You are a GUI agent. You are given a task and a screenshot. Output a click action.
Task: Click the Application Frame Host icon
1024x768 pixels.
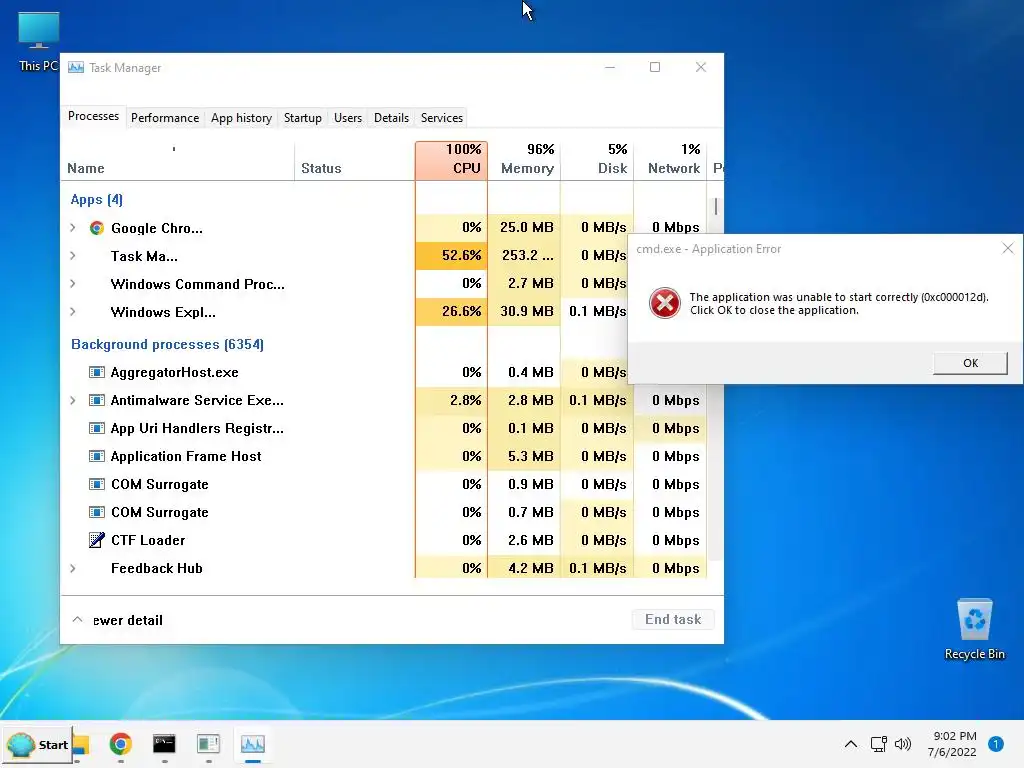tap(97, 456)
